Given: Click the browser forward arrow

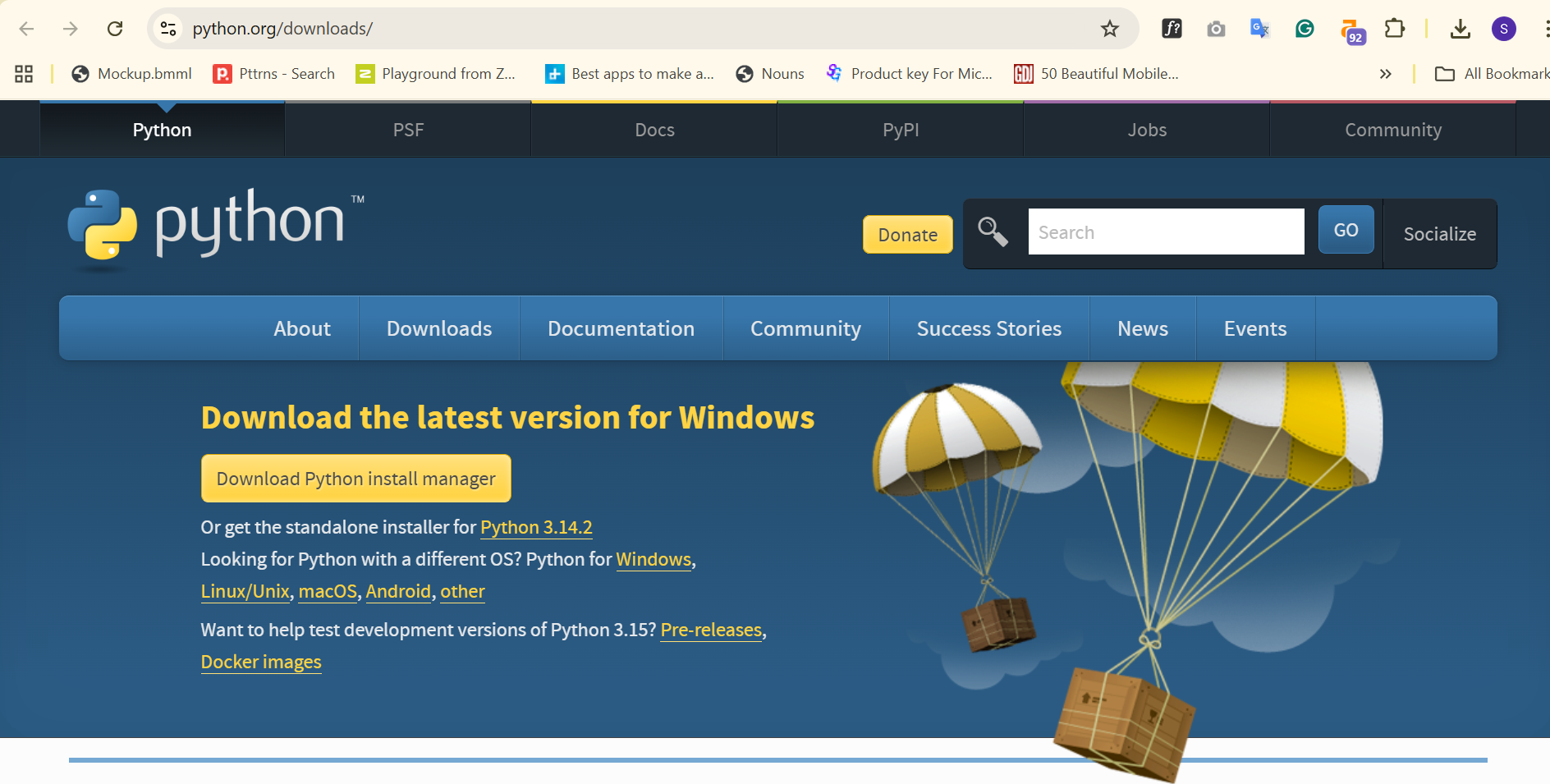Looking at the screenshot, I should pyautogui.click(x=71, y=29).
